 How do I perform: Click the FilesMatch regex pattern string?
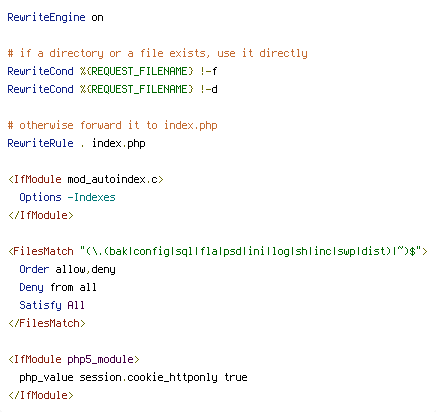coord(250,251)
